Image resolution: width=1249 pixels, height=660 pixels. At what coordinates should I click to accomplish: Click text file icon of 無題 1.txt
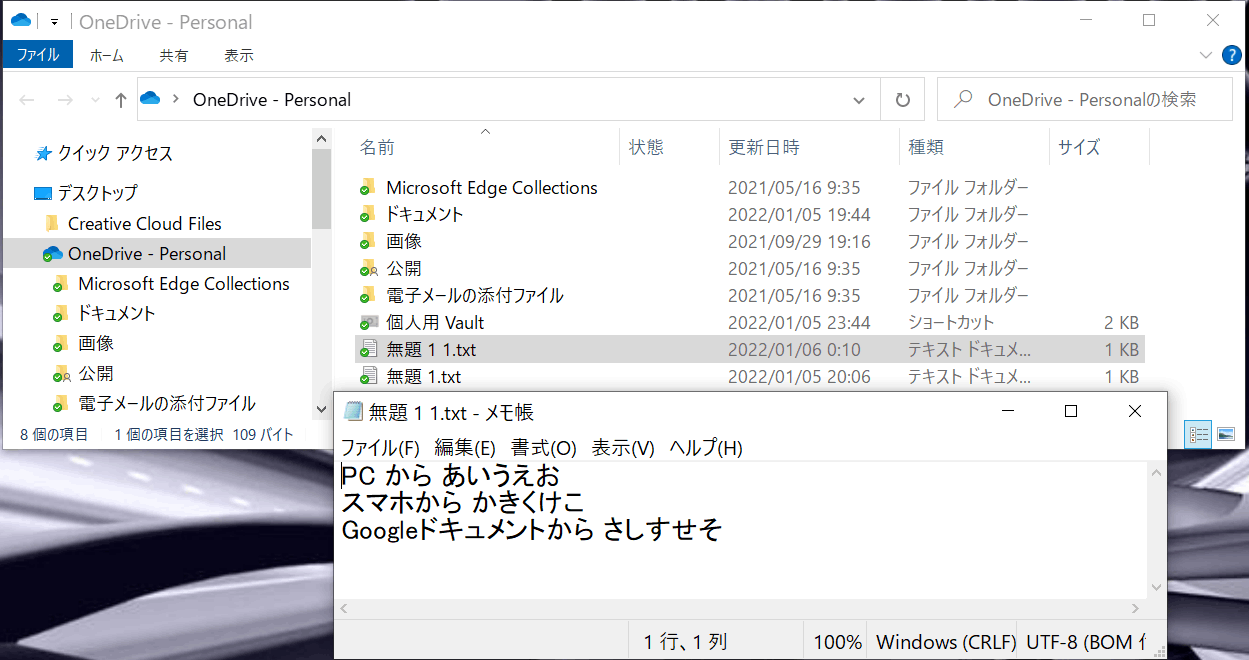click(368, 376)
